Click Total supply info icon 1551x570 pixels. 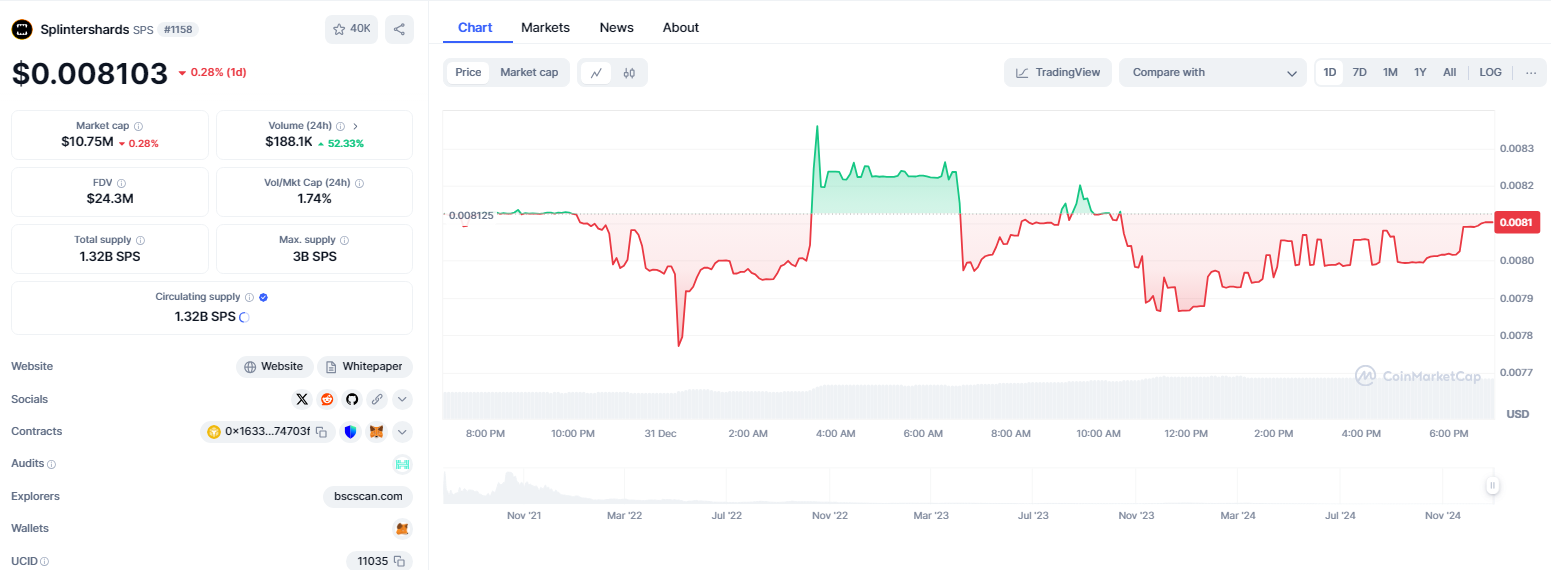pos(140,240)
